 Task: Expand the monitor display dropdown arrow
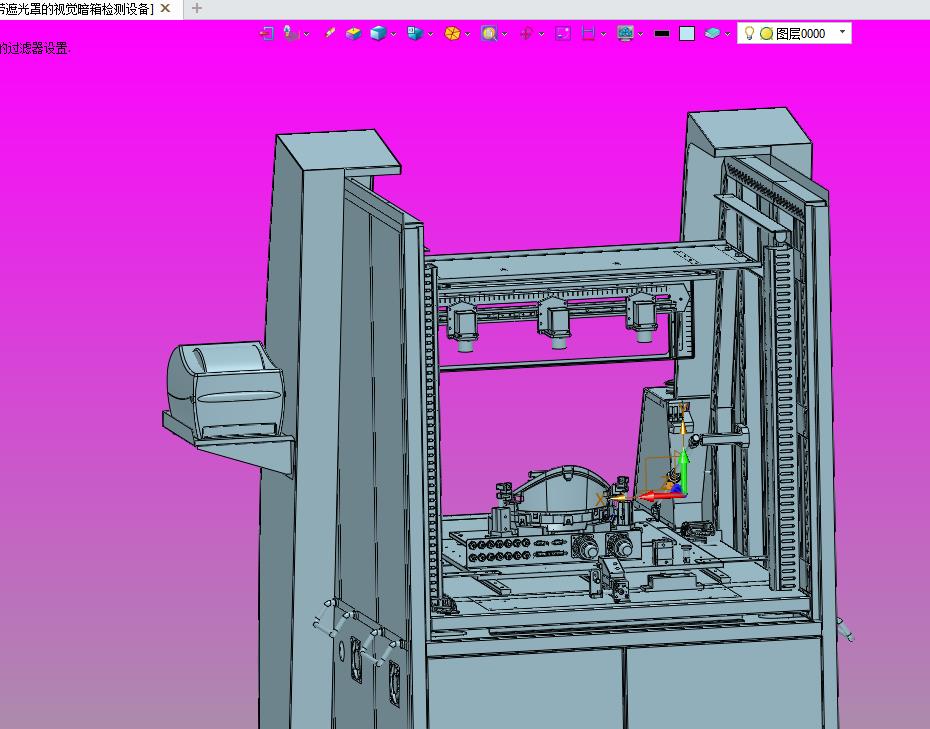tap(641, 34)
